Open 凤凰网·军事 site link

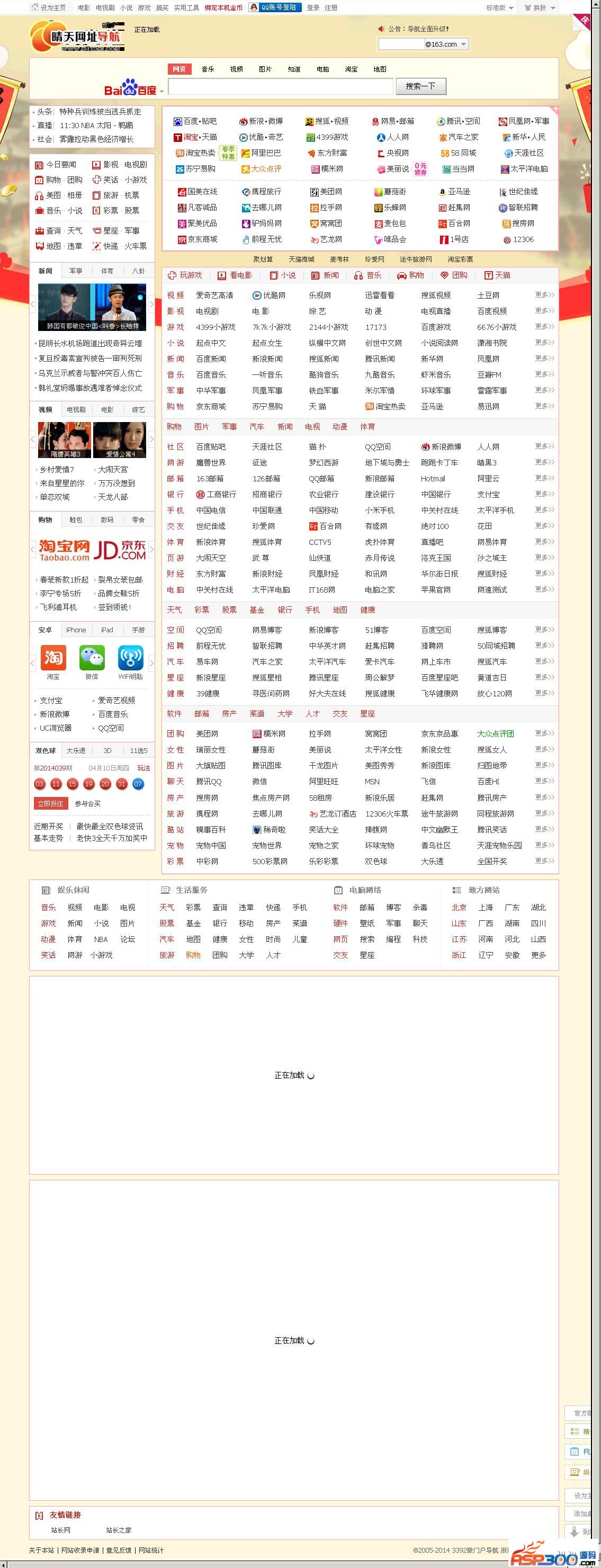(x=524, y=121)
